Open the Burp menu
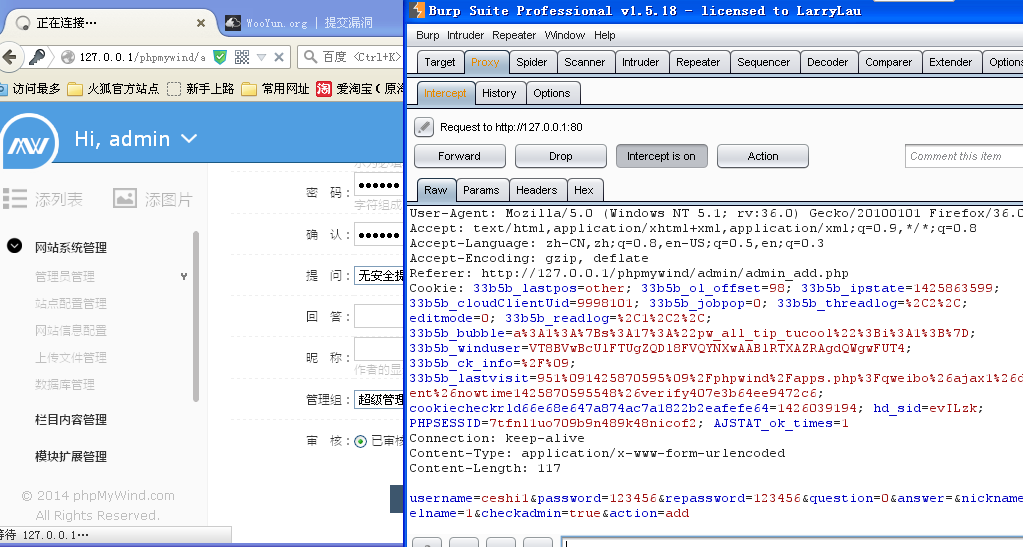The height and width of the screenshot is (547, 1023). pyautogui.click(x=427, y=35)
